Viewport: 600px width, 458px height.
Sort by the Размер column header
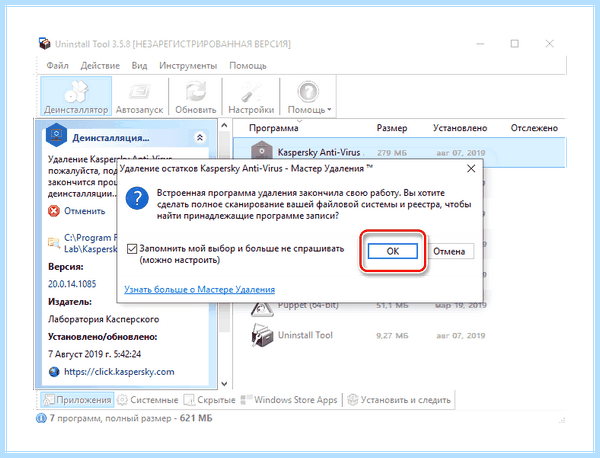[392, 128]
